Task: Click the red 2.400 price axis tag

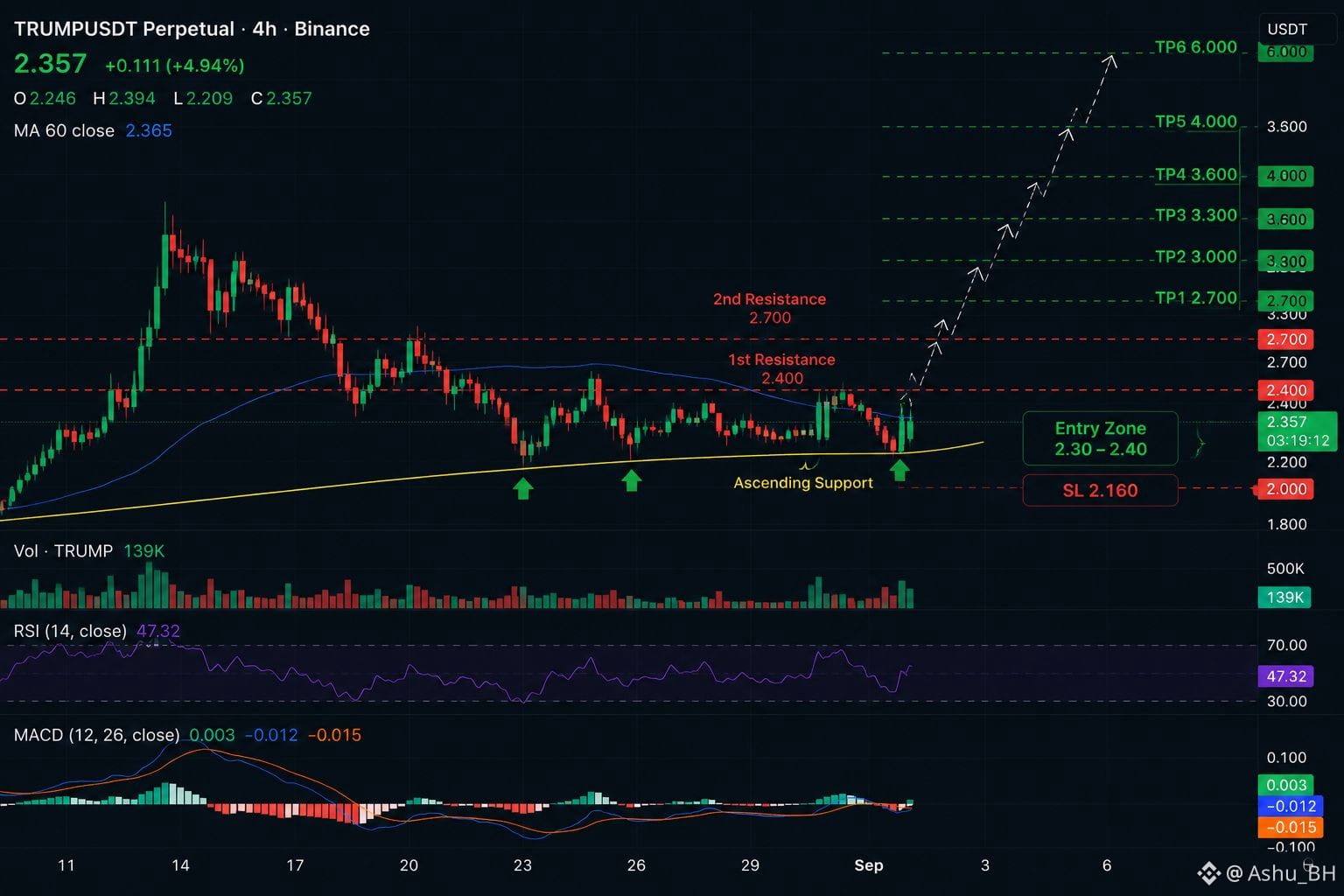Action: 1286,390
